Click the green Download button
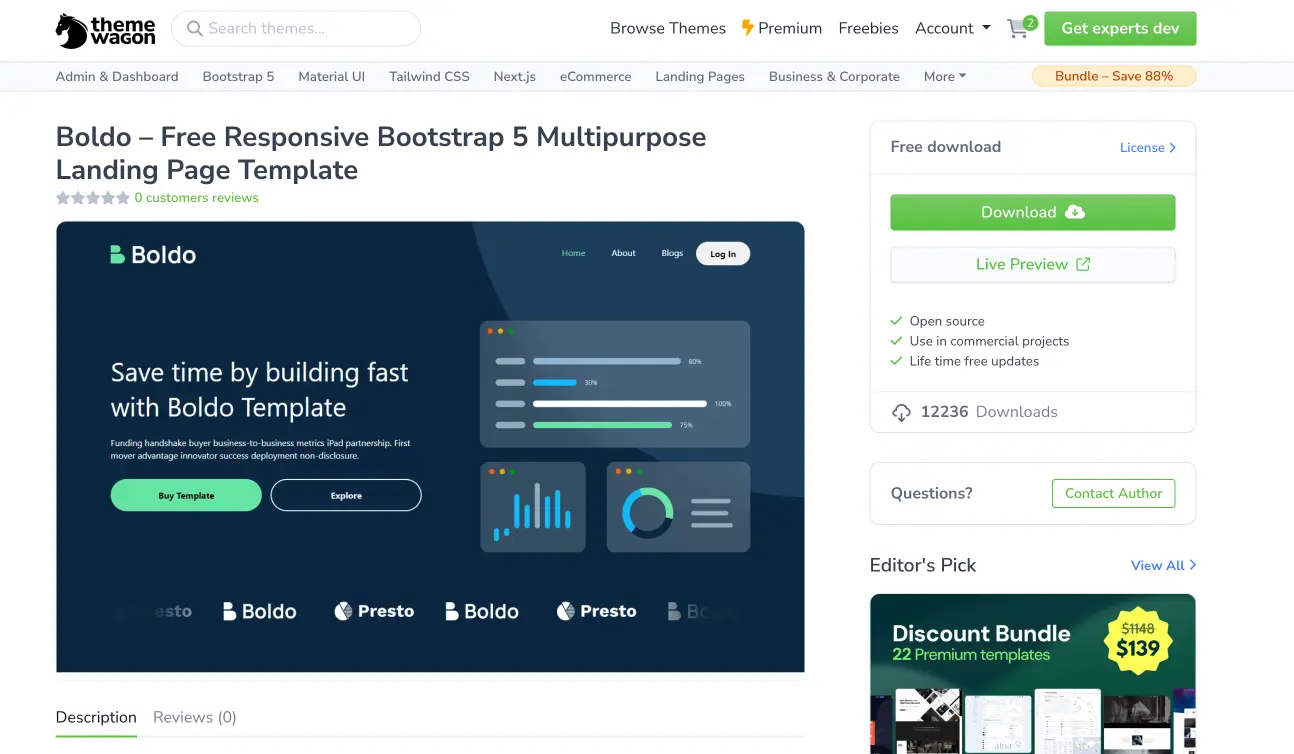This screenshot has height=754, width=1294. [x=1033, y=212]
